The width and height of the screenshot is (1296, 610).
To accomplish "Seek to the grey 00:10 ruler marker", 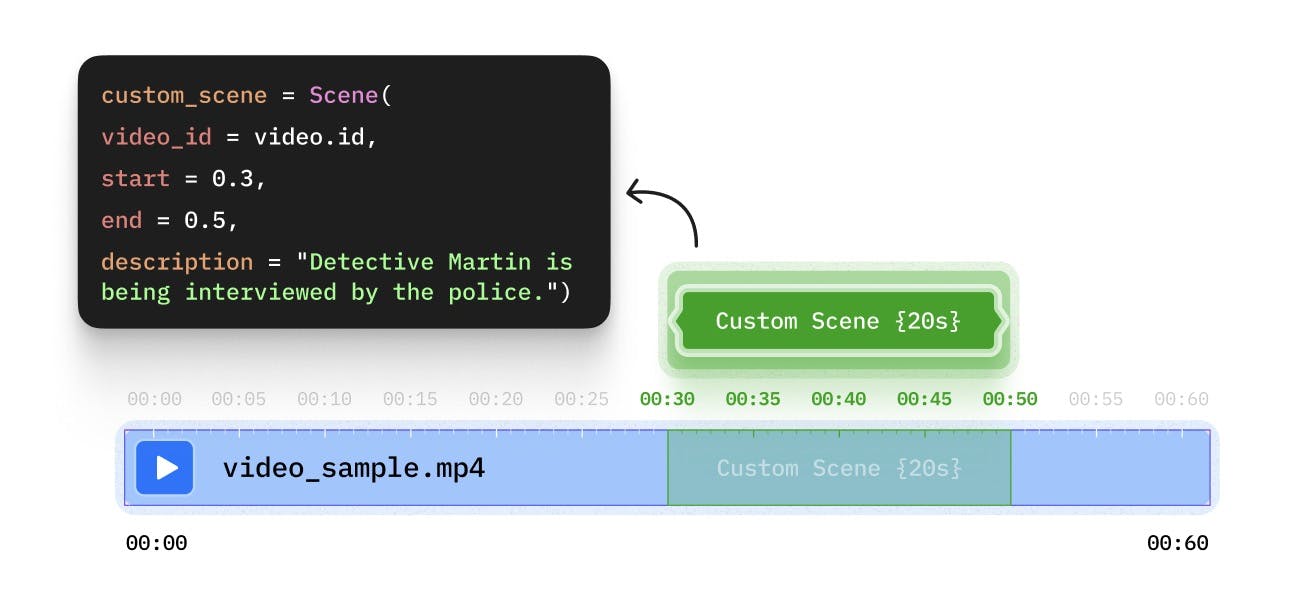I will (x=324, y=399).
